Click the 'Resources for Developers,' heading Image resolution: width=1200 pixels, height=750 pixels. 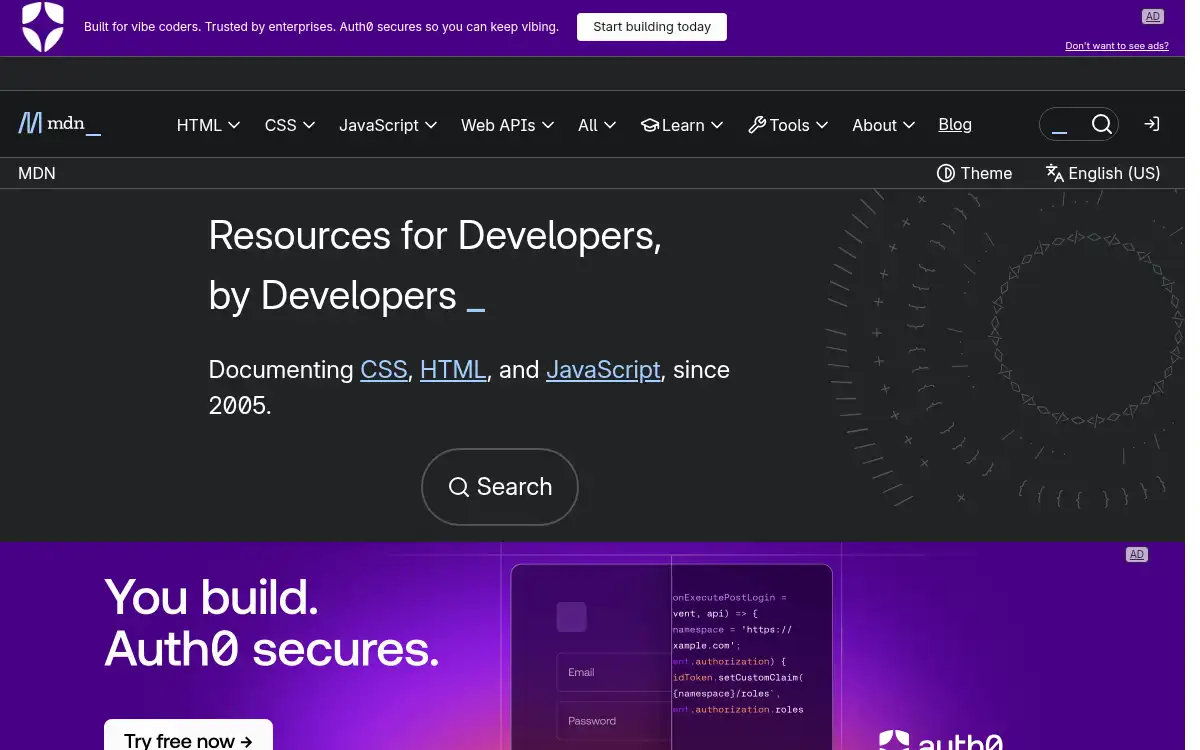pyautogui.click(x=435, y=236)
